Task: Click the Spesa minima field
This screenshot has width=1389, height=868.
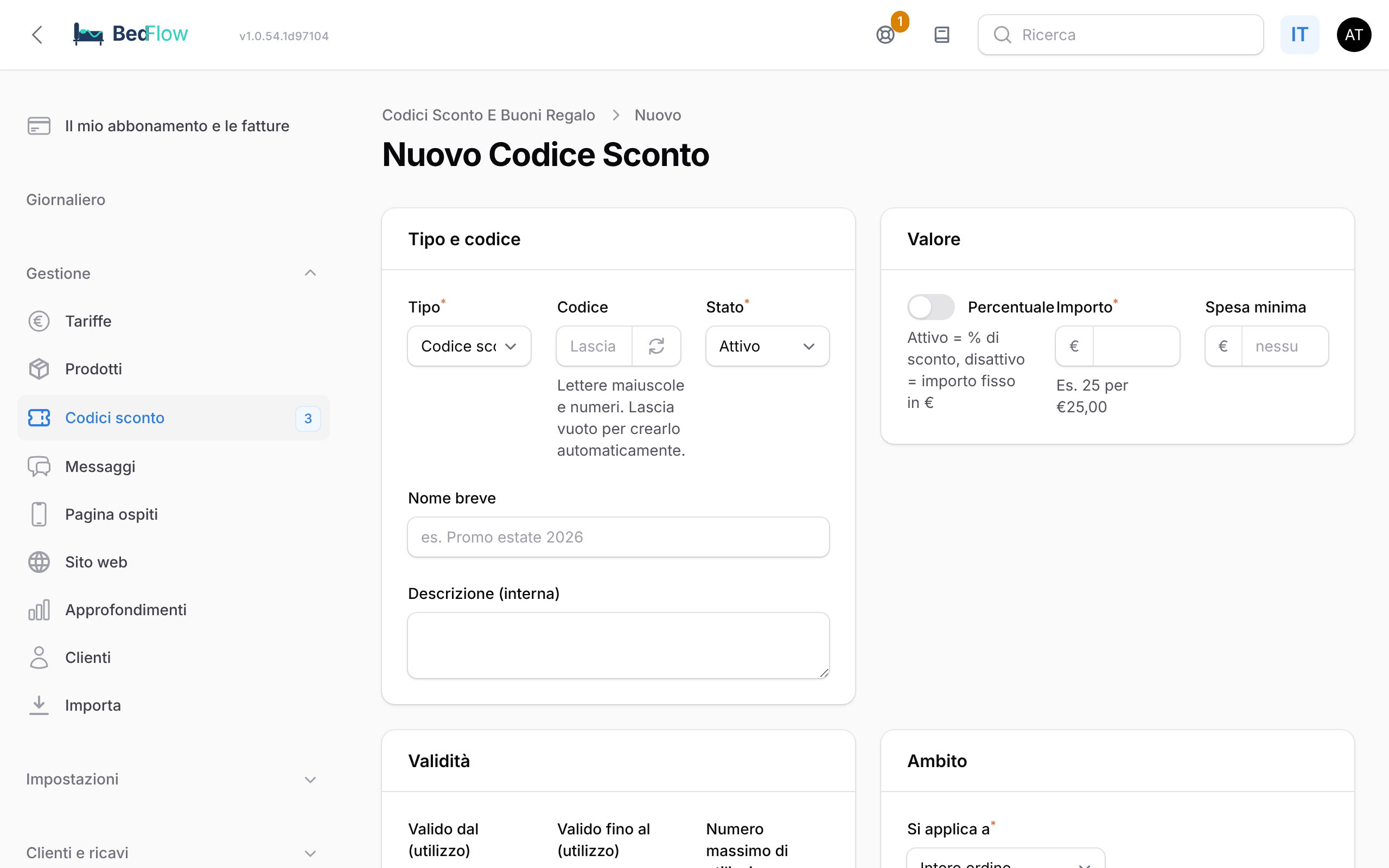Action: 1284,346
